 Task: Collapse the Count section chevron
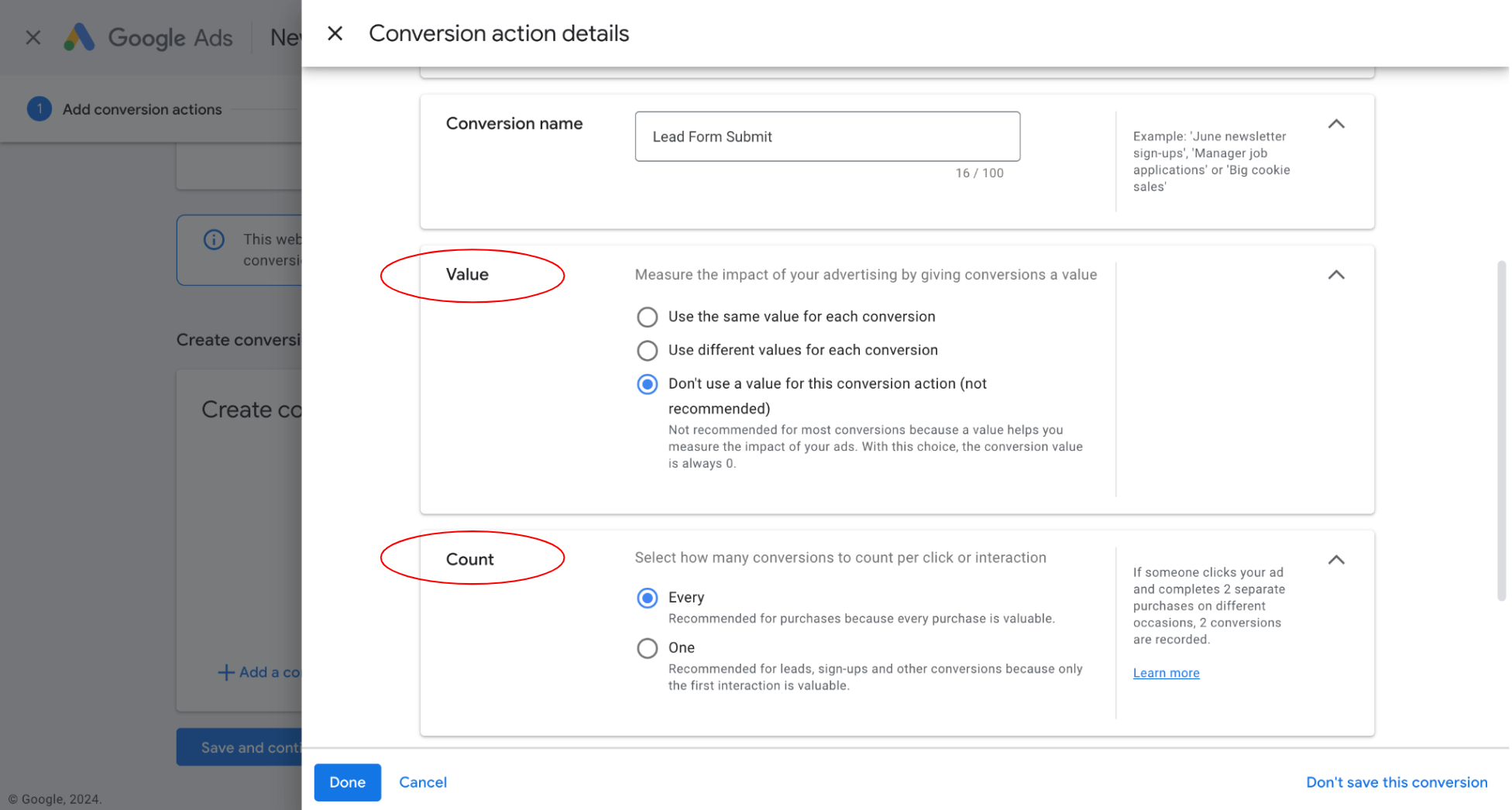[1335, 560]
